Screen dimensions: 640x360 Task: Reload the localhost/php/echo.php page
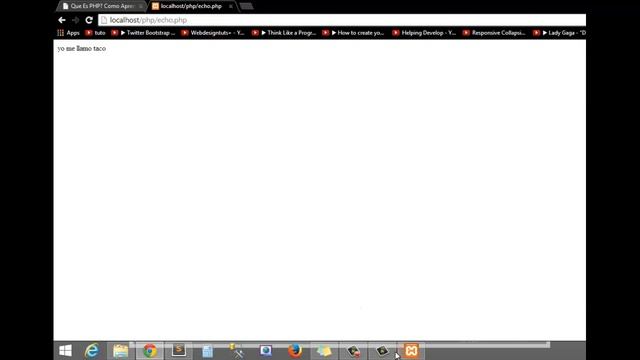click(x=89, y=20)
